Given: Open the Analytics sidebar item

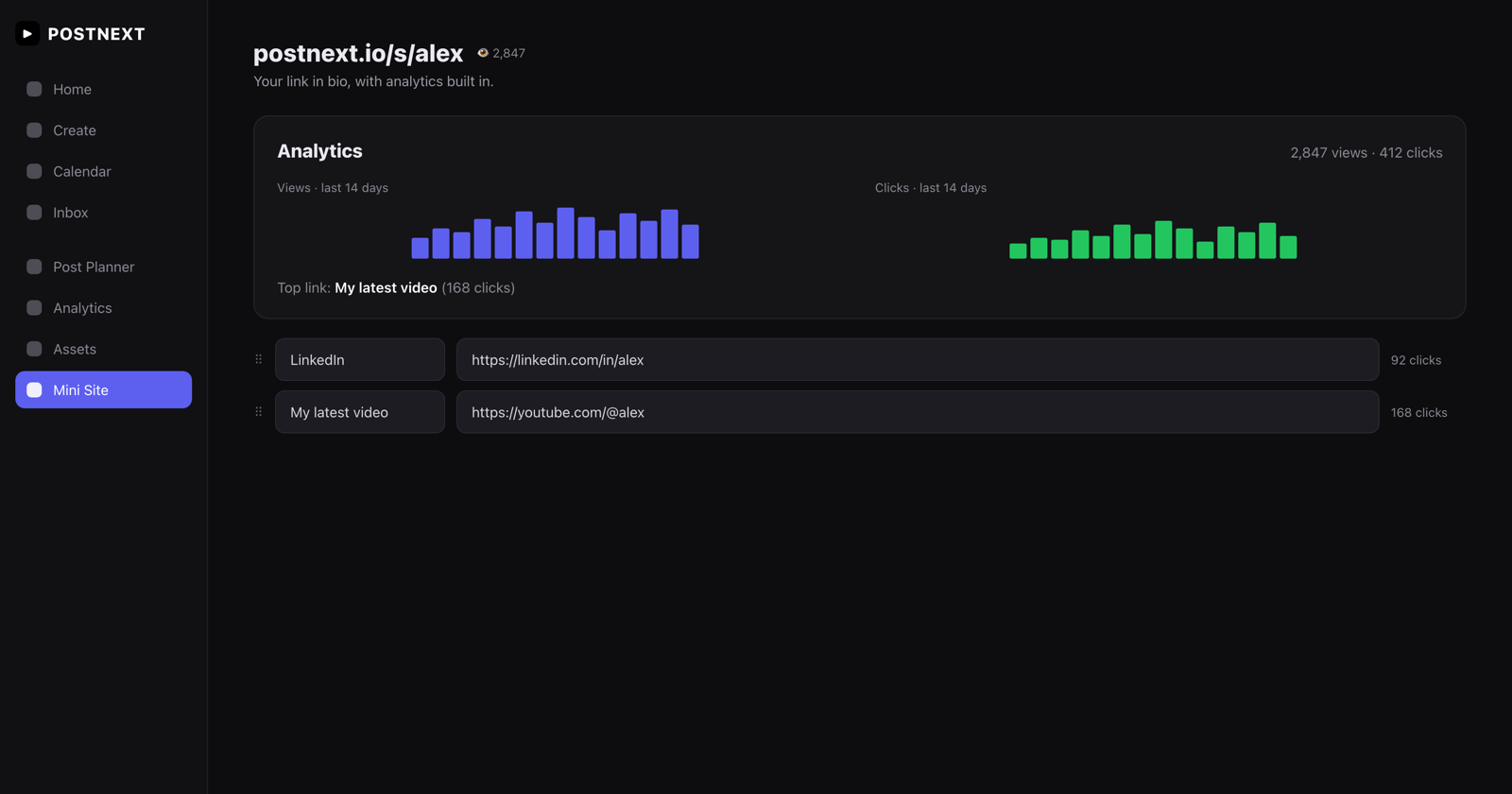Looking at the screenshot, I should click(103, 308).
